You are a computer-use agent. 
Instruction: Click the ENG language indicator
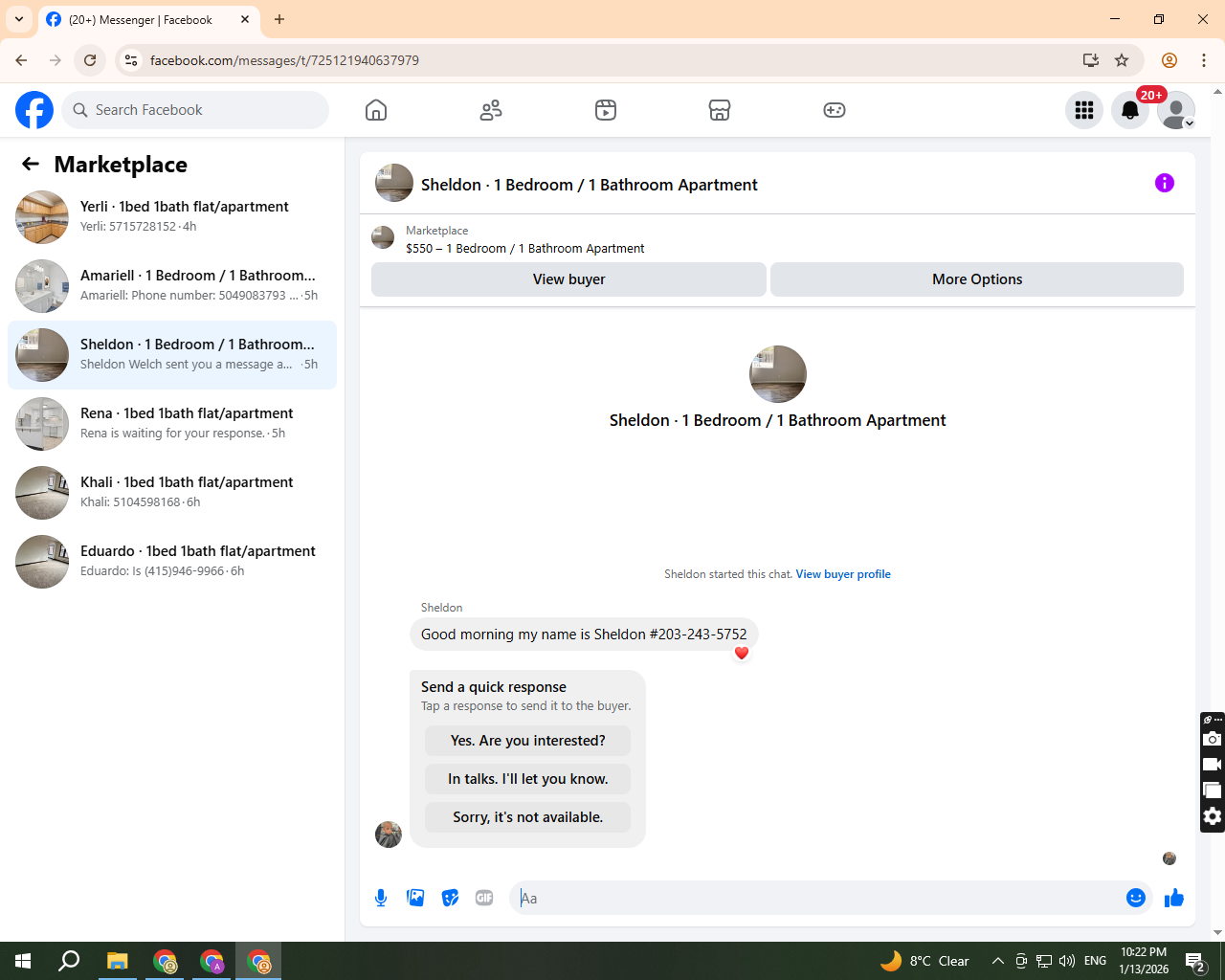pyautogui.click(x=1096, y=961)
